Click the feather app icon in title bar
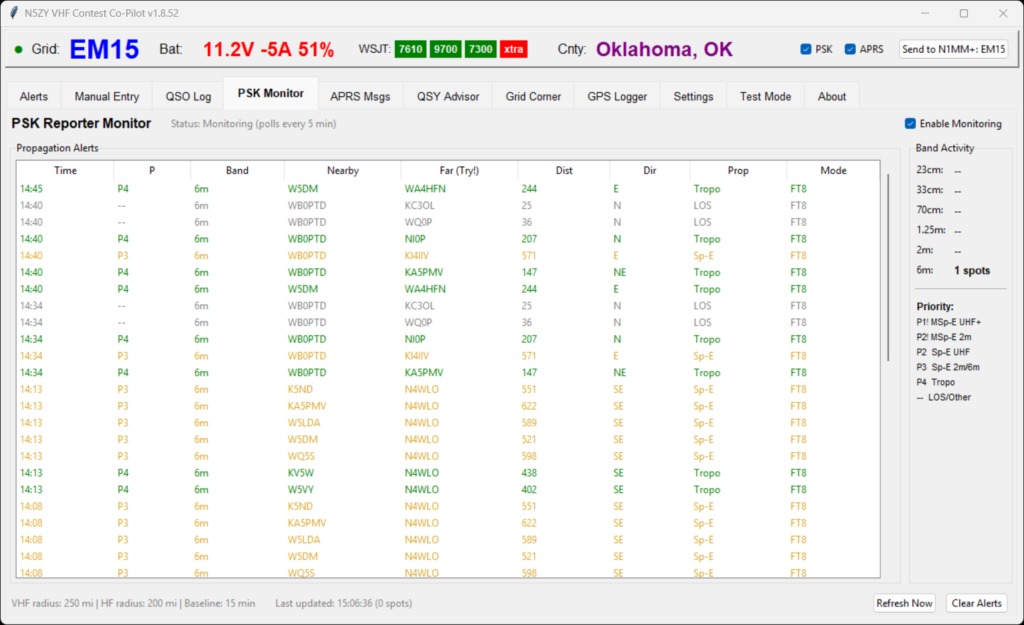The height and width of the screenshot is (625, 1024). tap(13, 13)
